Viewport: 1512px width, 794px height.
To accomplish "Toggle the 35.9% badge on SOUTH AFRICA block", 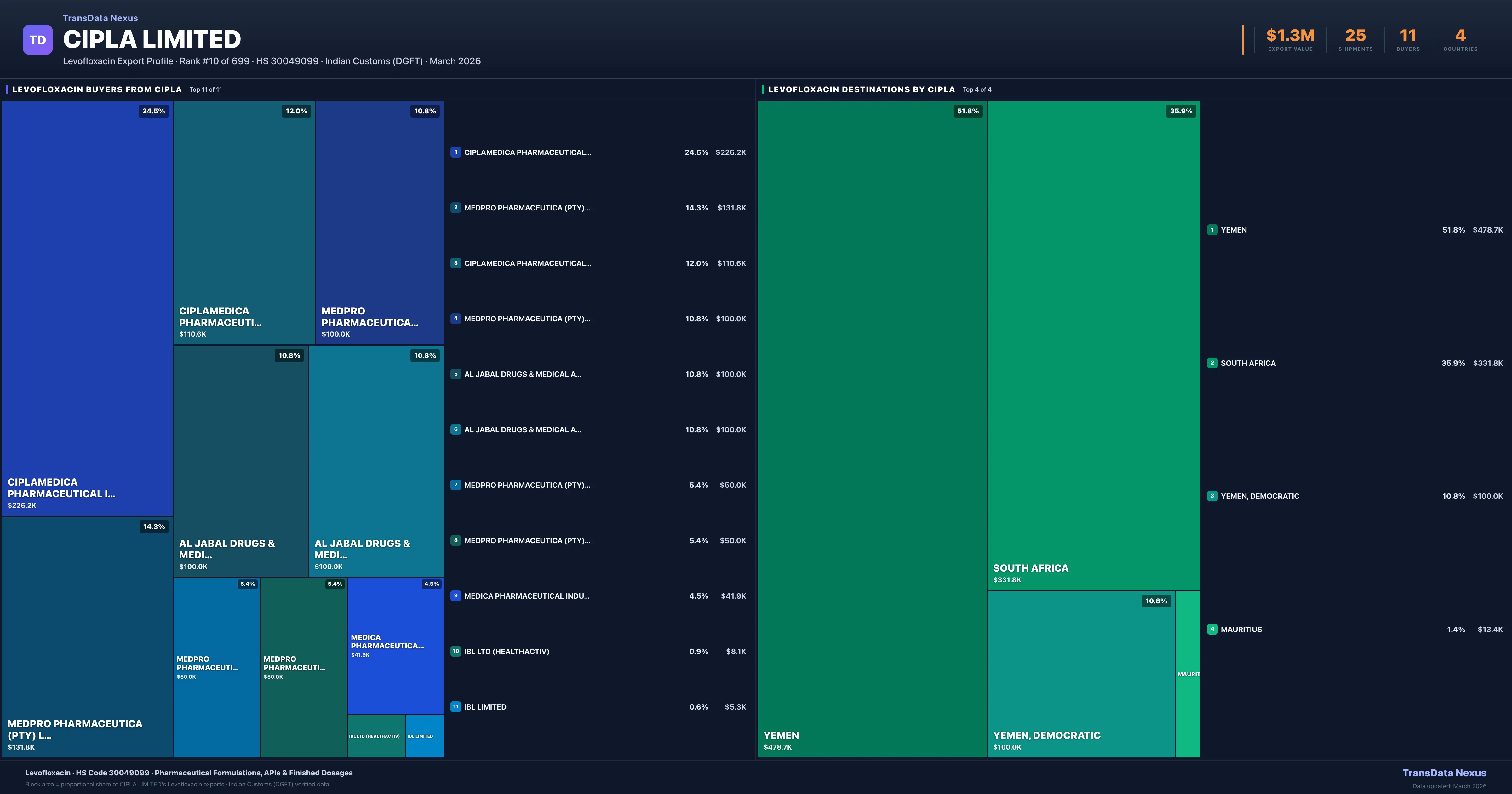I will pos(1180,110).
